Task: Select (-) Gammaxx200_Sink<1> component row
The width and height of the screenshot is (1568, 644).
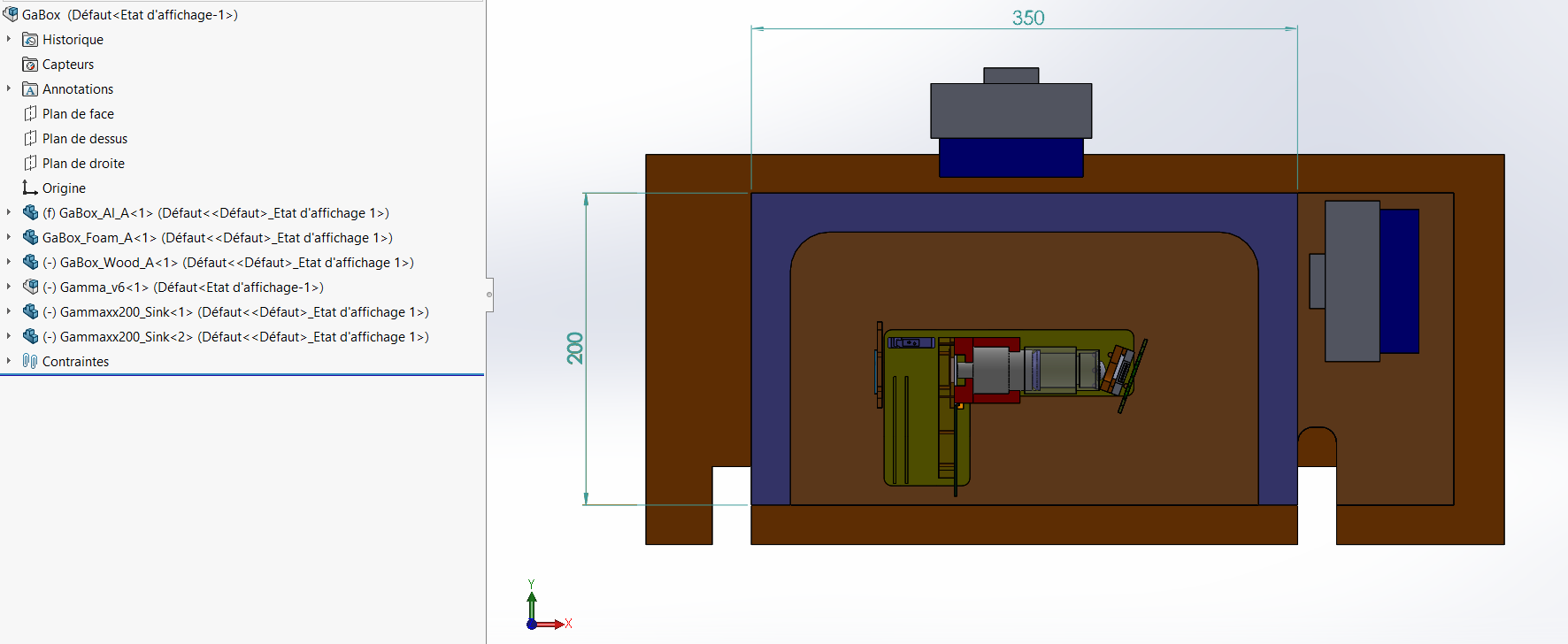Action: pos(235,312)
